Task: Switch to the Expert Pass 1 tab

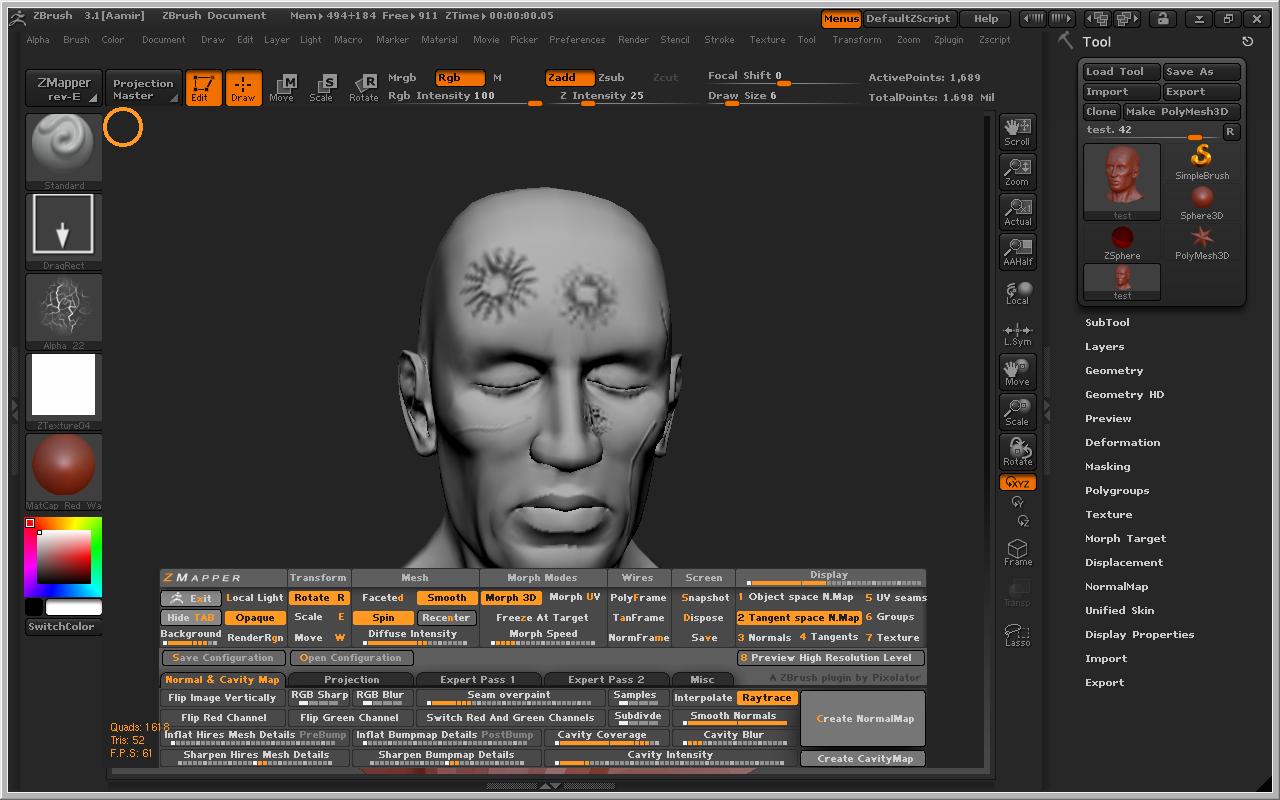Action: click(x=477, y=680)
